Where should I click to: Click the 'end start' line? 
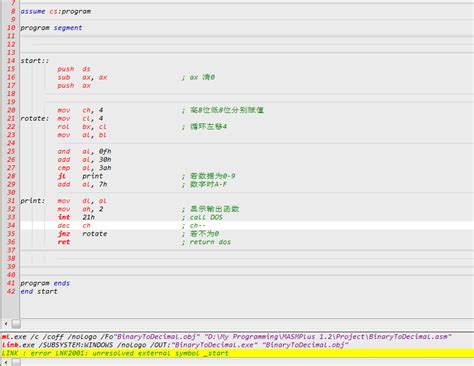[x=39, y=291]
